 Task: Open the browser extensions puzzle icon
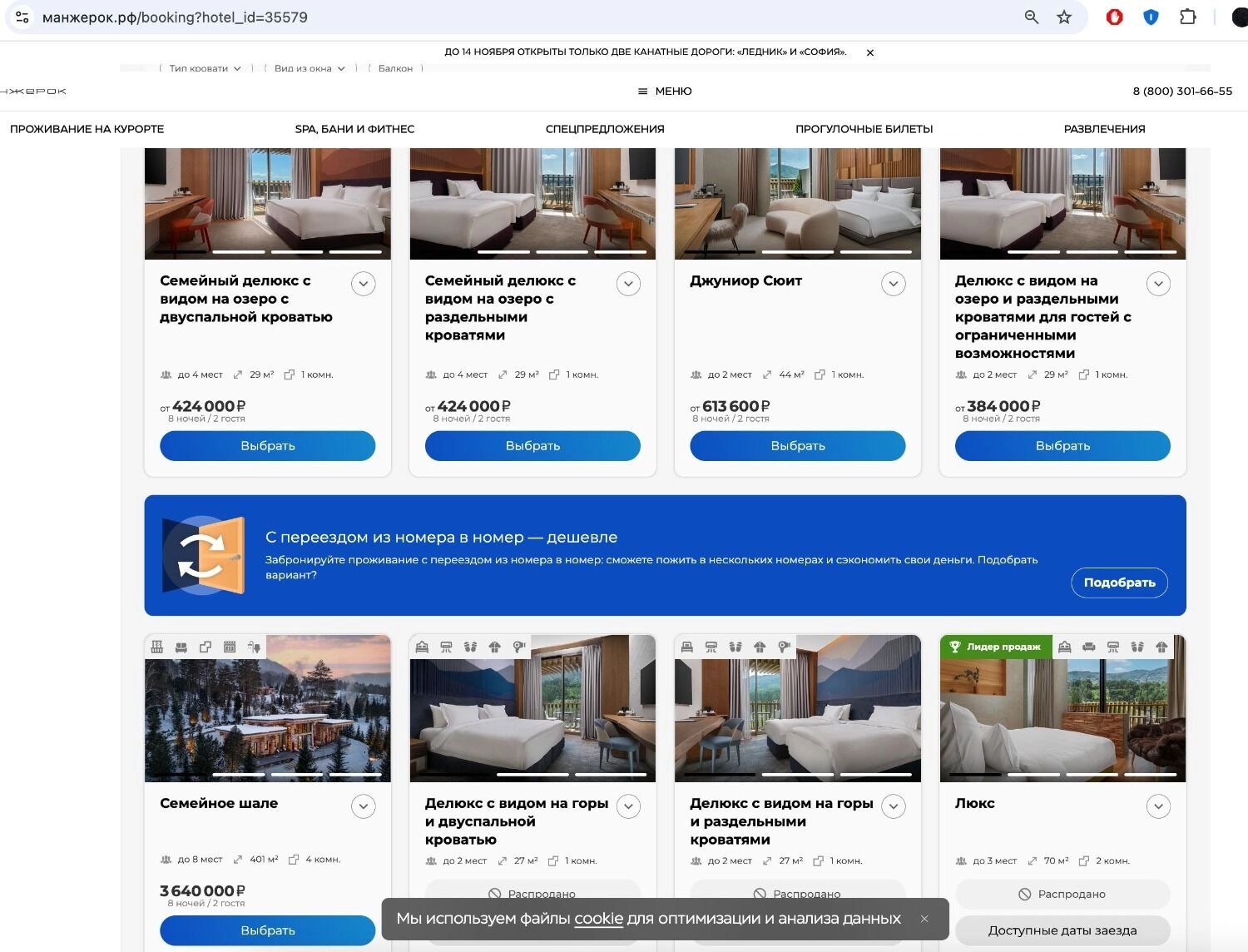coord(1187,17)
